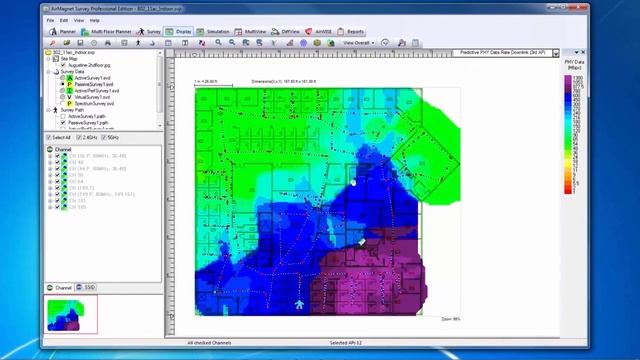Open the MultiView mode
The height and width of the screenshot is (360, 640).
coord(250,32)
